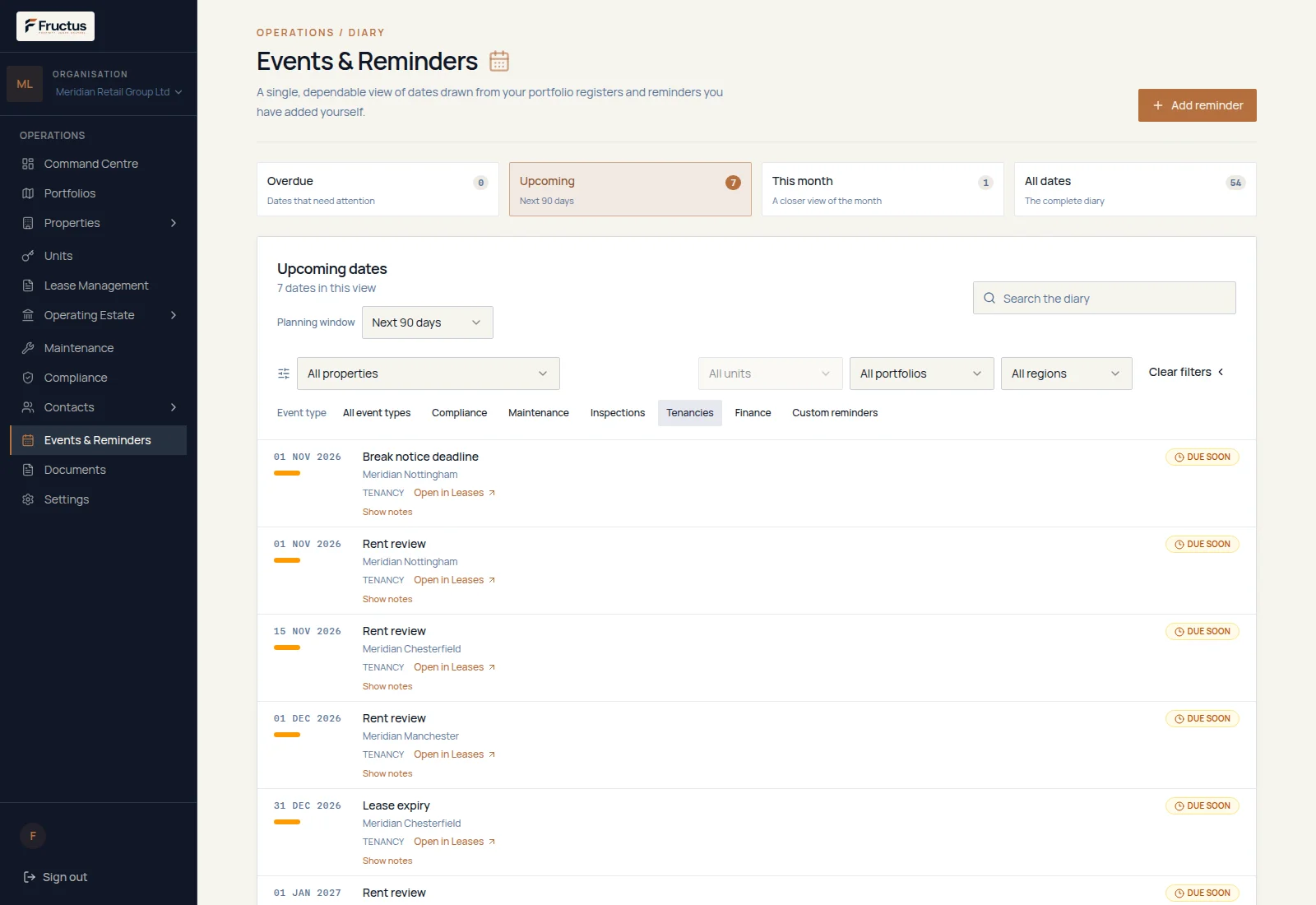Screen dimensions: 1316x905
Task: Select the Overdue card
Action: point(378,189)
